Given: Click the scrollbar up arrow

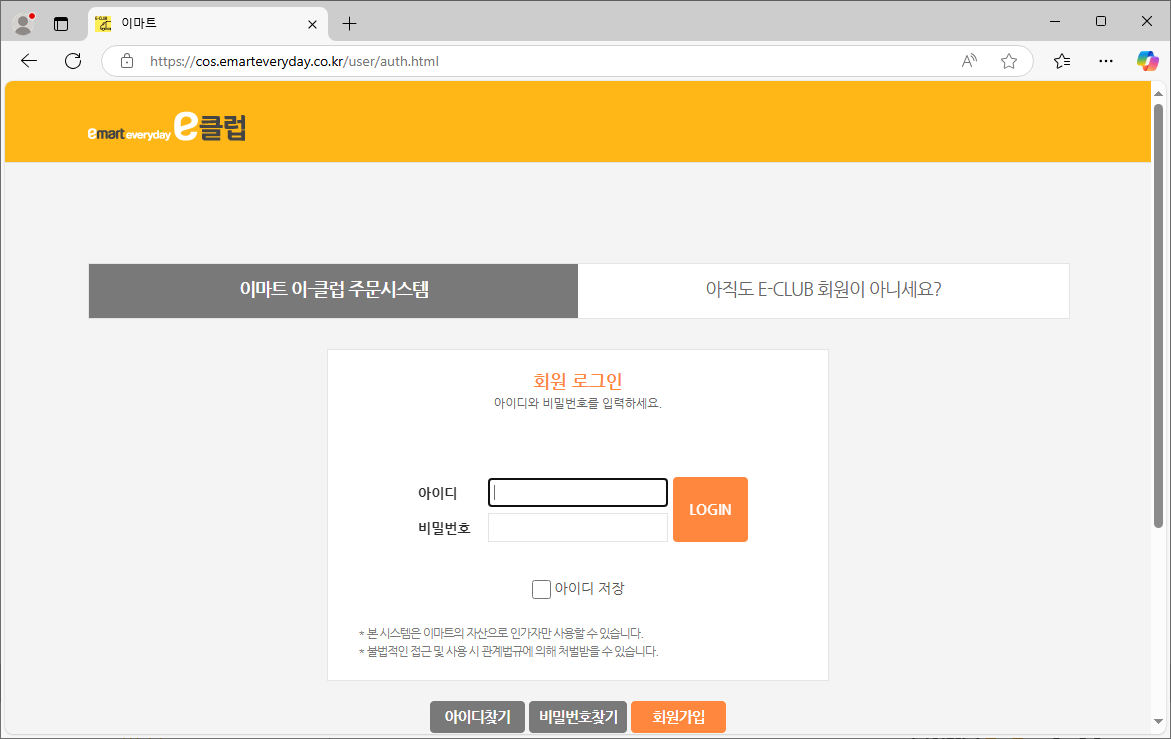Looking at the screenshot, I should (x=1158, y=94).
